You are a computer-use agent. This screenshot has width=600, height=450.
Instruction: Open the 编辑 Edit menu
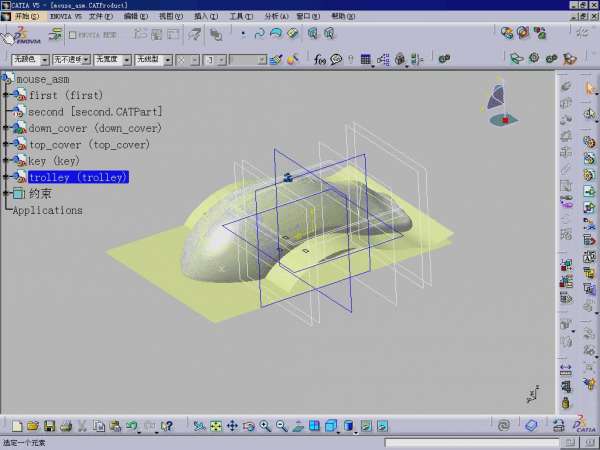coord(136,16)
